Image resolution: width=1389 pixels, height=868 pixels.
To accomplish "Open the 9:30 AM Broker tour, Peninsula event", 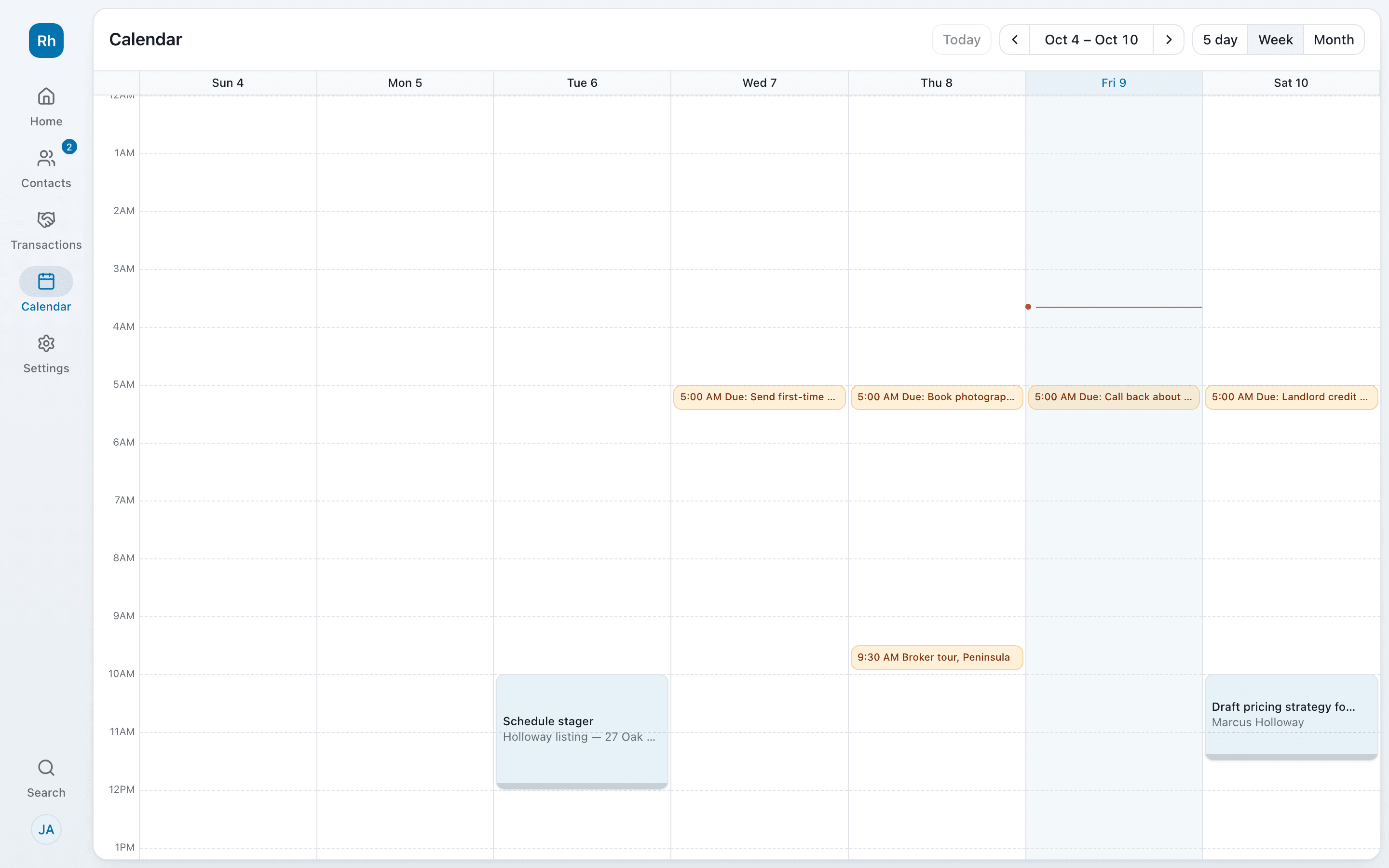I will [937, 657].
